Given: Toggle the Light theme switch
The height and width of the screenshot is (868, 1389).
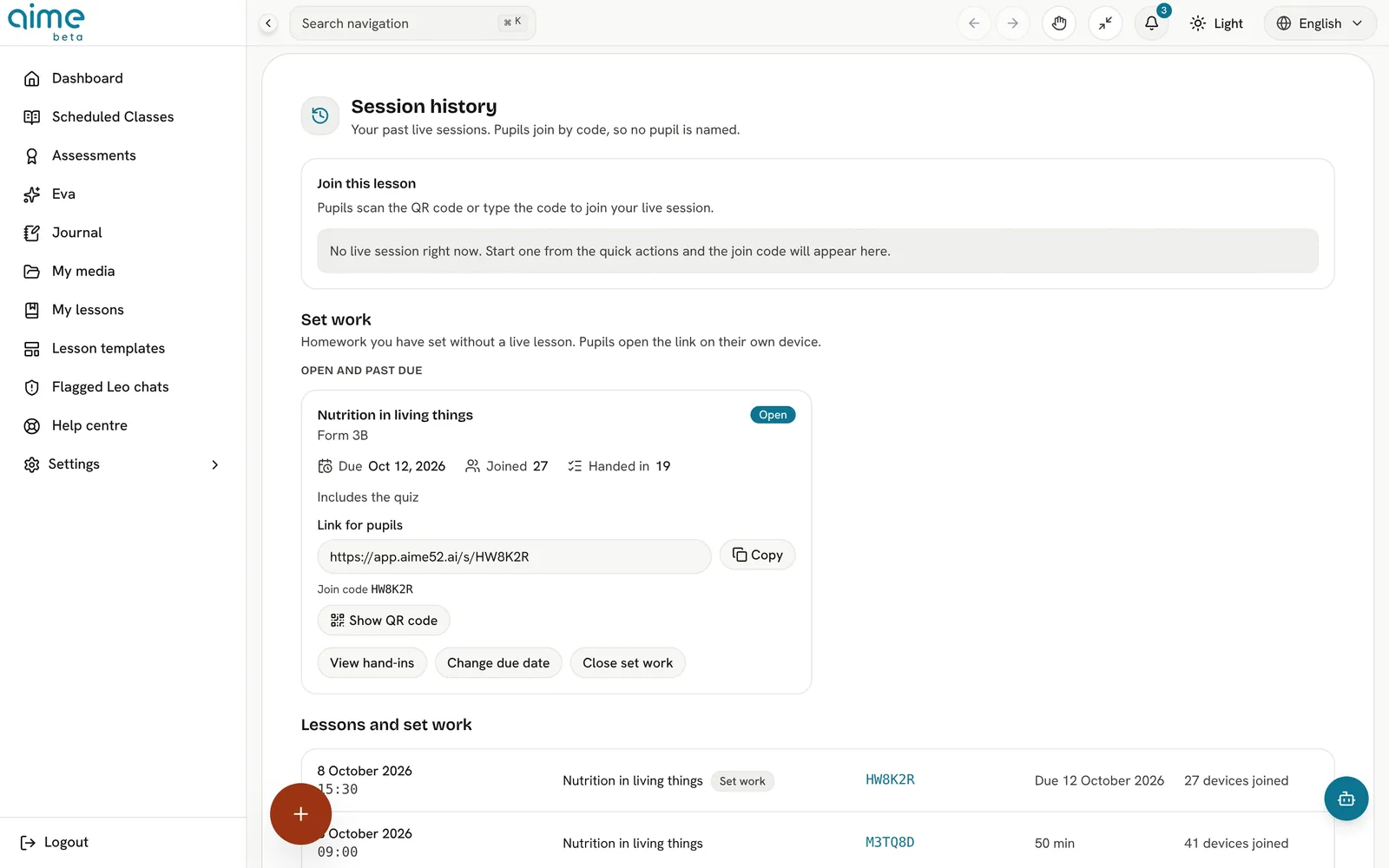Looking at the screenshot, I should [x=1216, y=23].
